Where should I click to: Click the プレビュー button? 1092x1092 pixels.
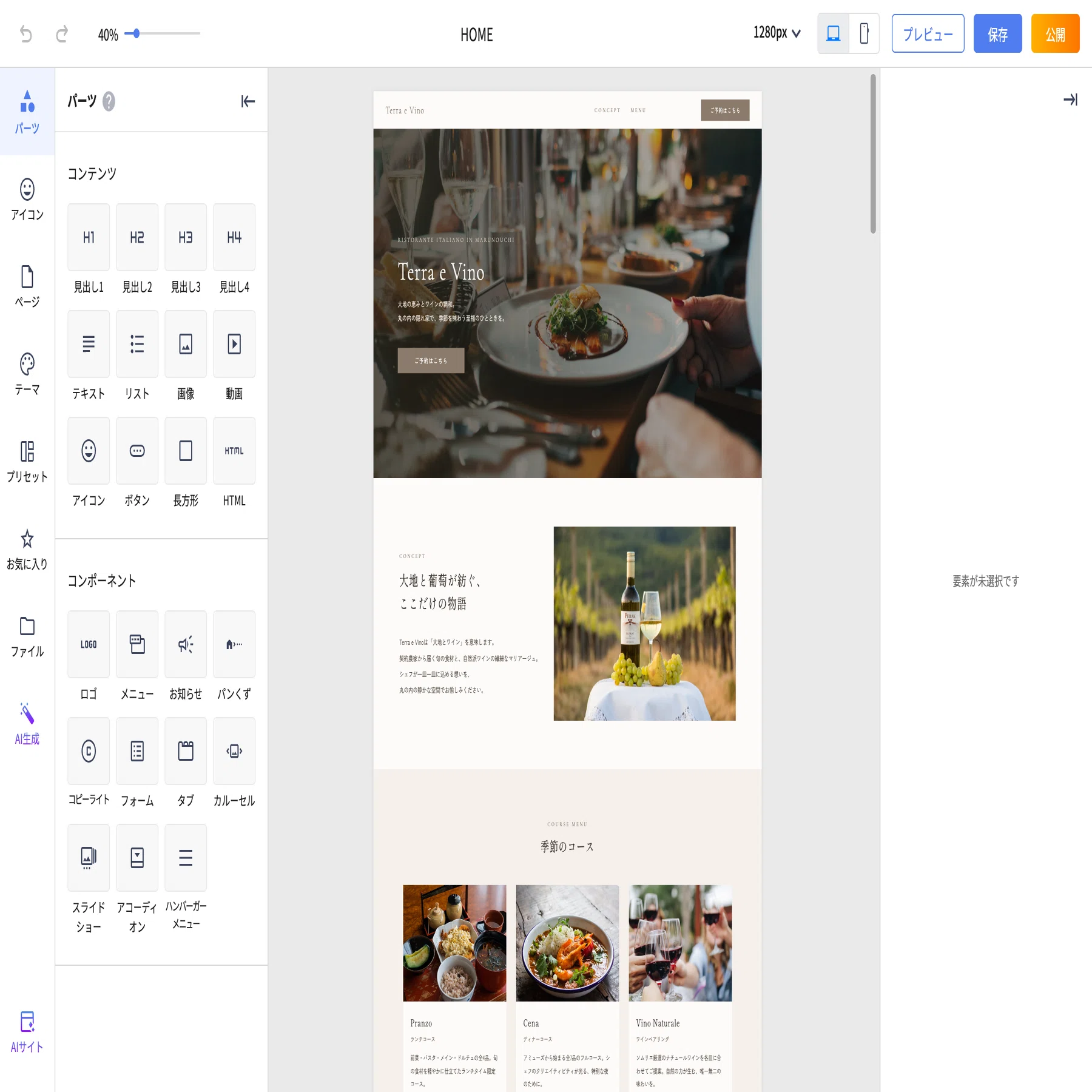(x=928, y=33)
